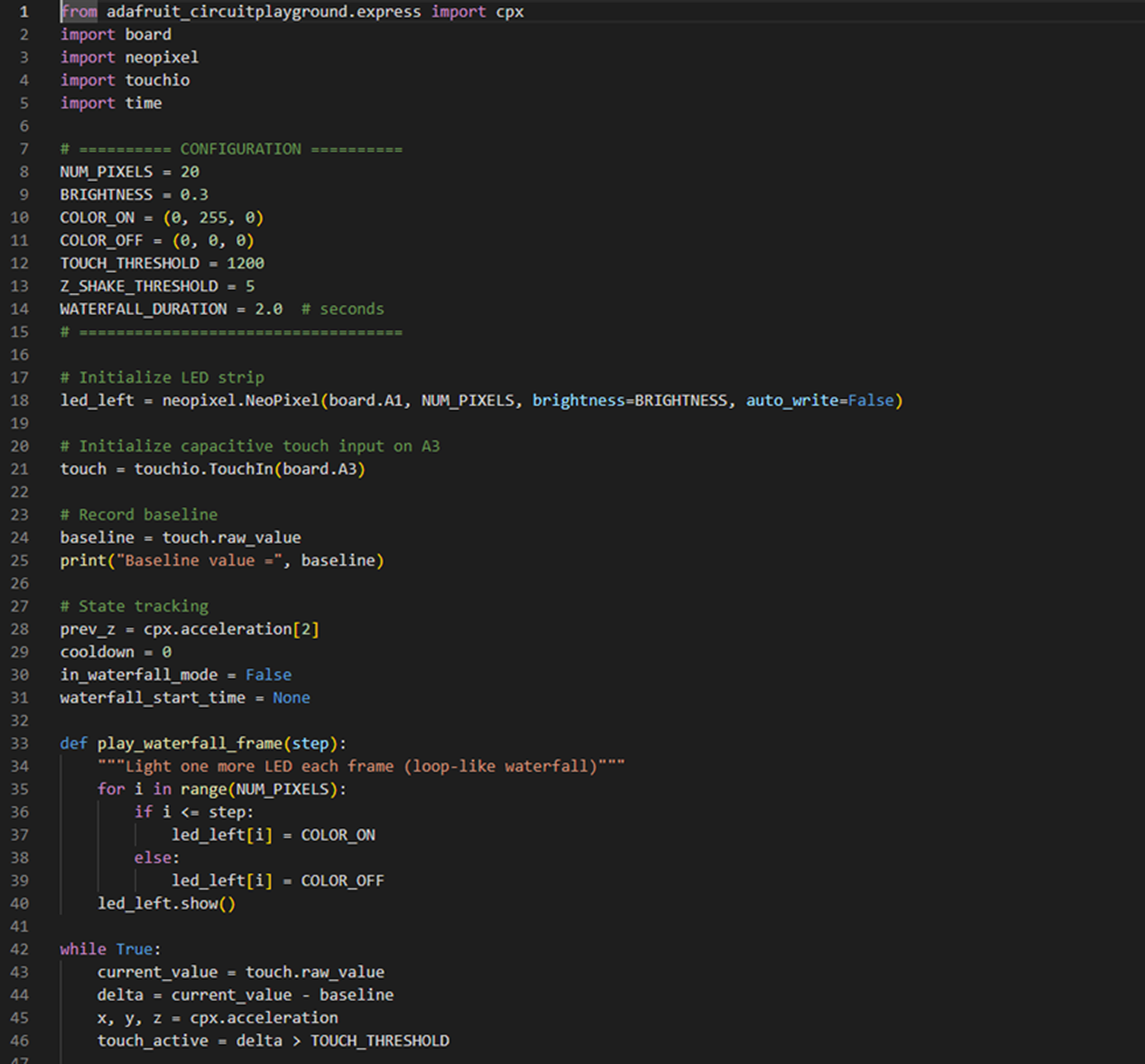Click the print Baseline value statement

(221, 560)
